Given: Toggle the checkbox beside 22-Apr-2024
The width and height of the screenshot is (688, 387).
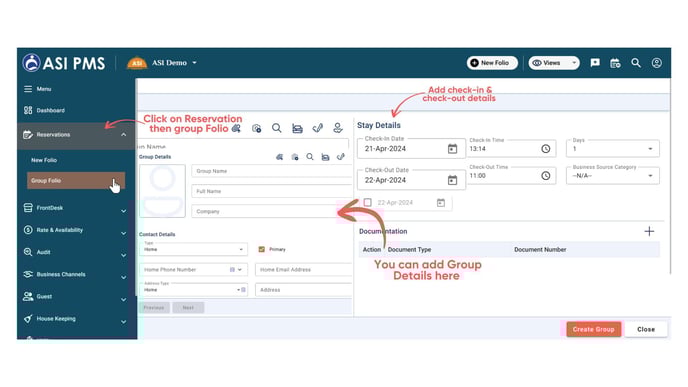Looking at the screenshot, I should [368, 202].
